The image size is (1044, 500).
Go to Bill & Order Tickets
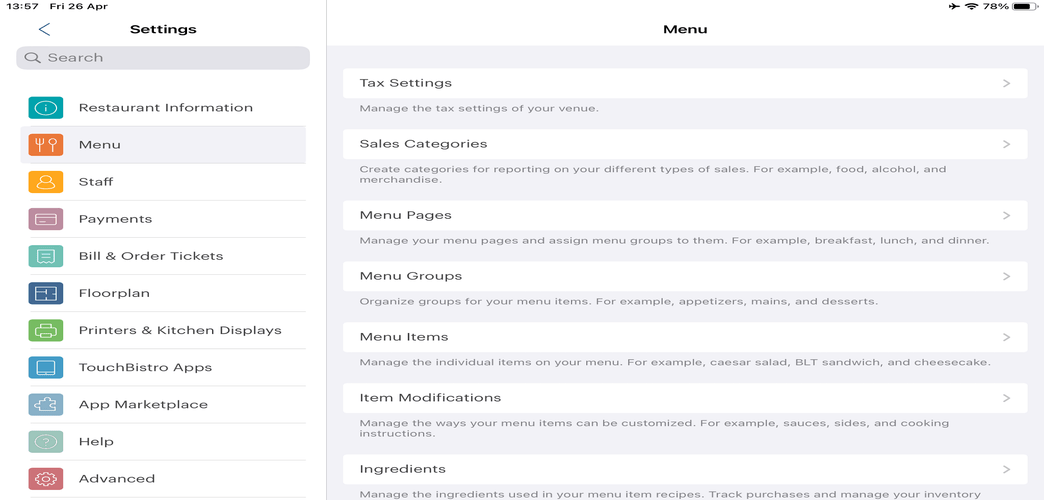pos(163,256)
